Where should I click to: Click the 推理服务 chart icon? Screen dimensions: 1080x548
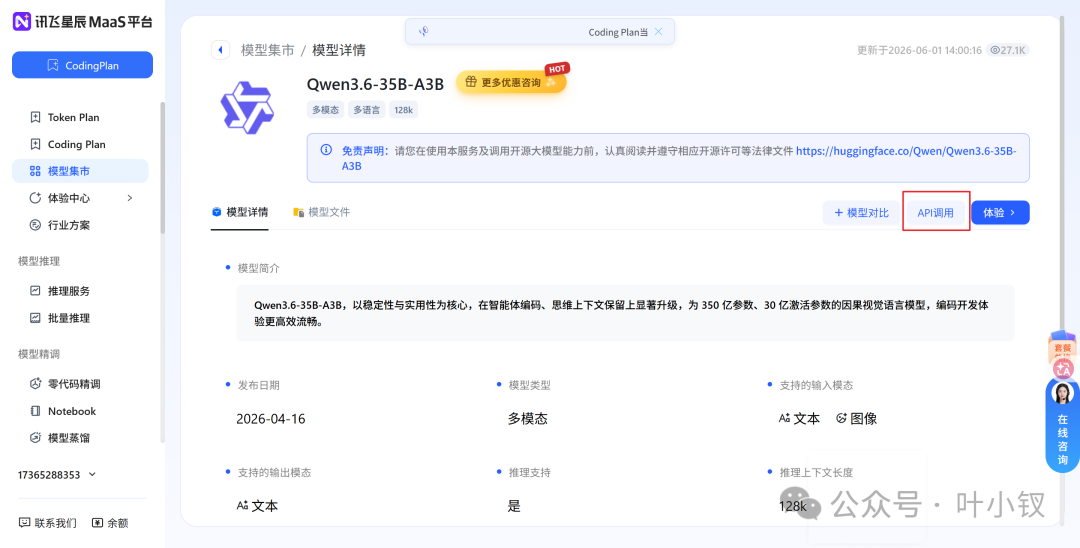[x=35, y=291]
